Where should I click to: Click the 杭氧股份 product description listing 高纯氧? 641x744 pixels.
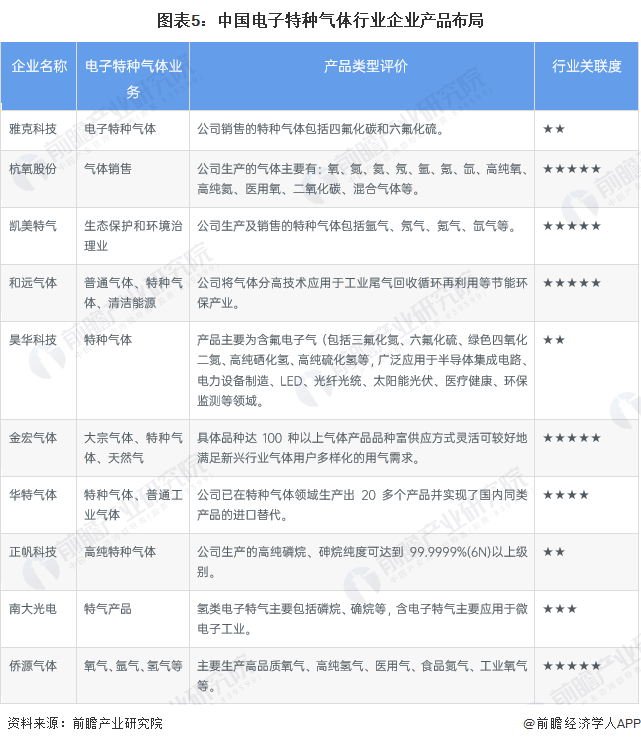(362, 179)
